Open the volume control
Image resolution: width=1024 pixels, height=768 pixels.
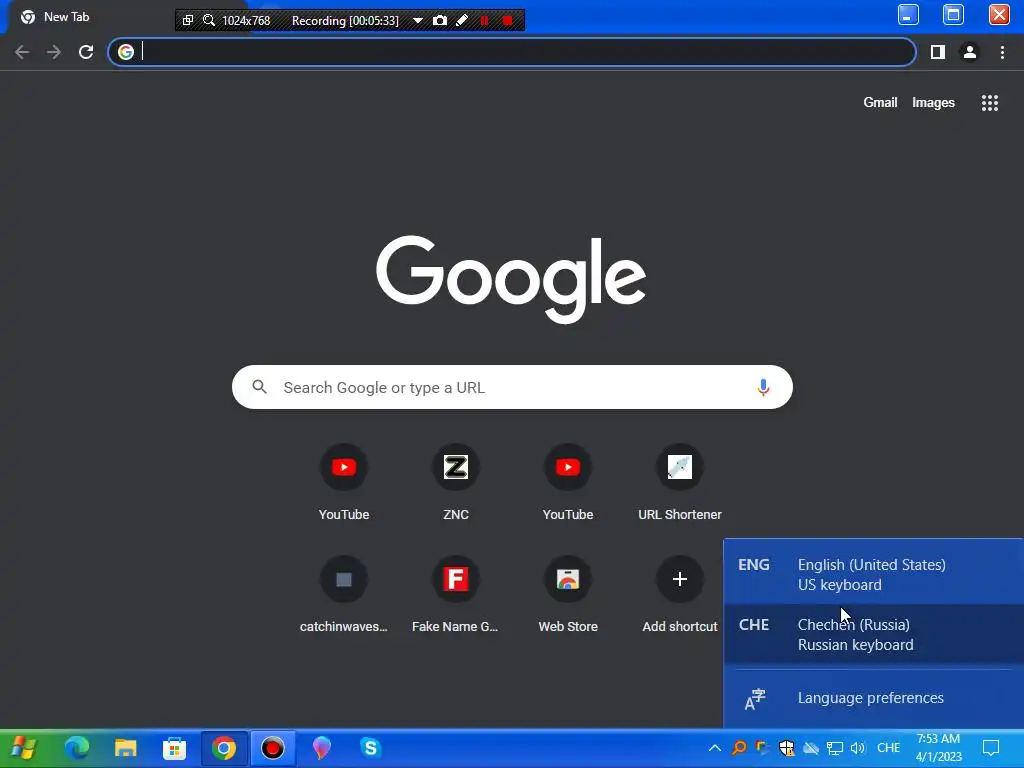click(857, 748)
